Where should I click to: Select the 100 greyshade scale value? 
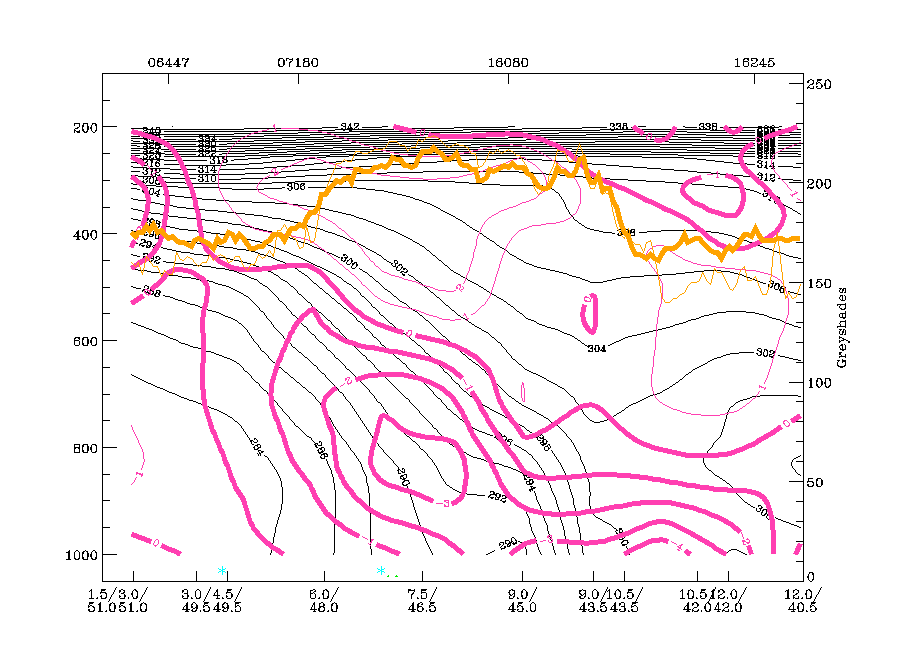(821, 384)
